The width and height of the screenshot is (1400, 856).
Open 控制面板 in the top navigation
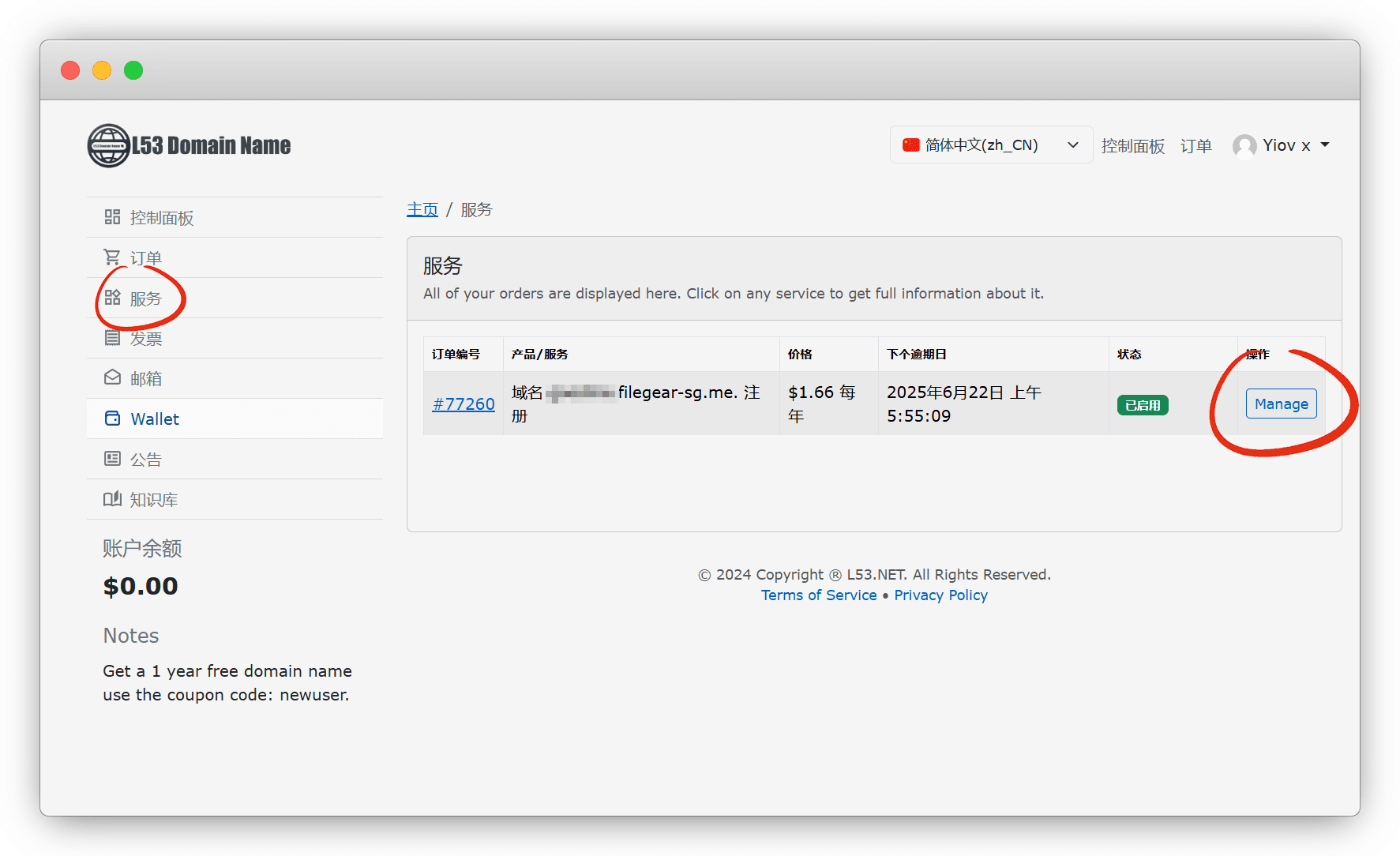[x=1132, y=146]
